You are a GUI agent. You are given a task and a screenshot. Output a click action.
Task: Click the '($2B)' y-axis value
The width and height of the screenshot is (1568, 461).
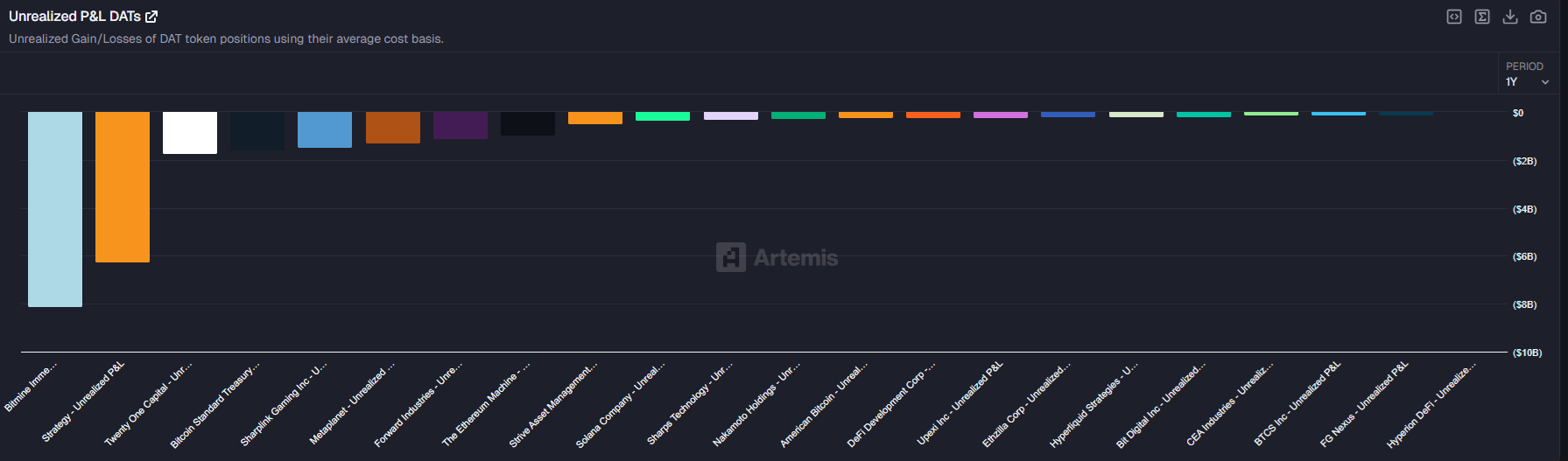pos(1524,161)
